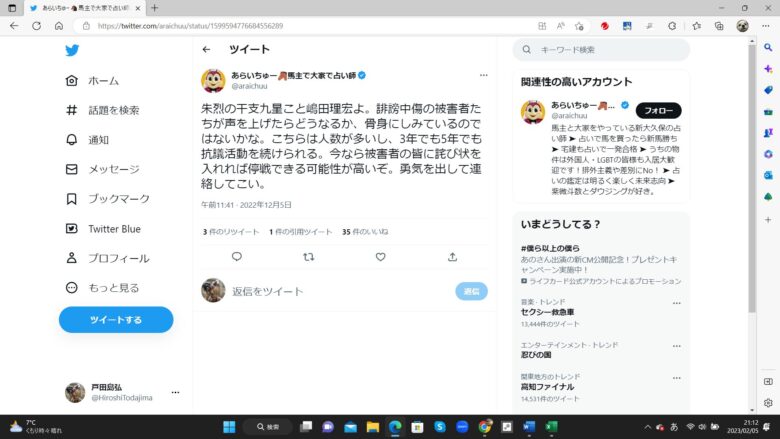
Task: Click the address bar URL
Action: [190, 26]
